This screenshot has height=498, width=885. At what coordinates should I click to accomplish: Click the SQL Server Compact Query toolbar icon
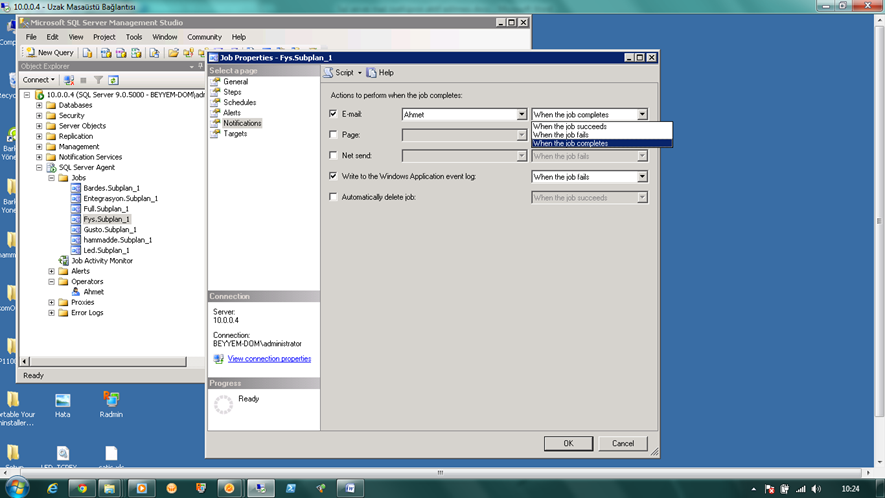pyautogui.click(x=154, y=53)
